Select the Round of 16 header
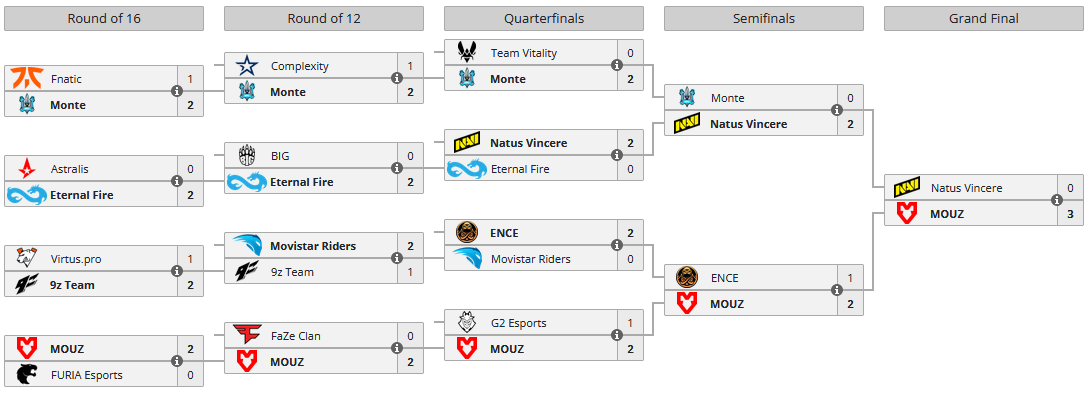This screenshot has height=395, width=1090. pos(104,19)
